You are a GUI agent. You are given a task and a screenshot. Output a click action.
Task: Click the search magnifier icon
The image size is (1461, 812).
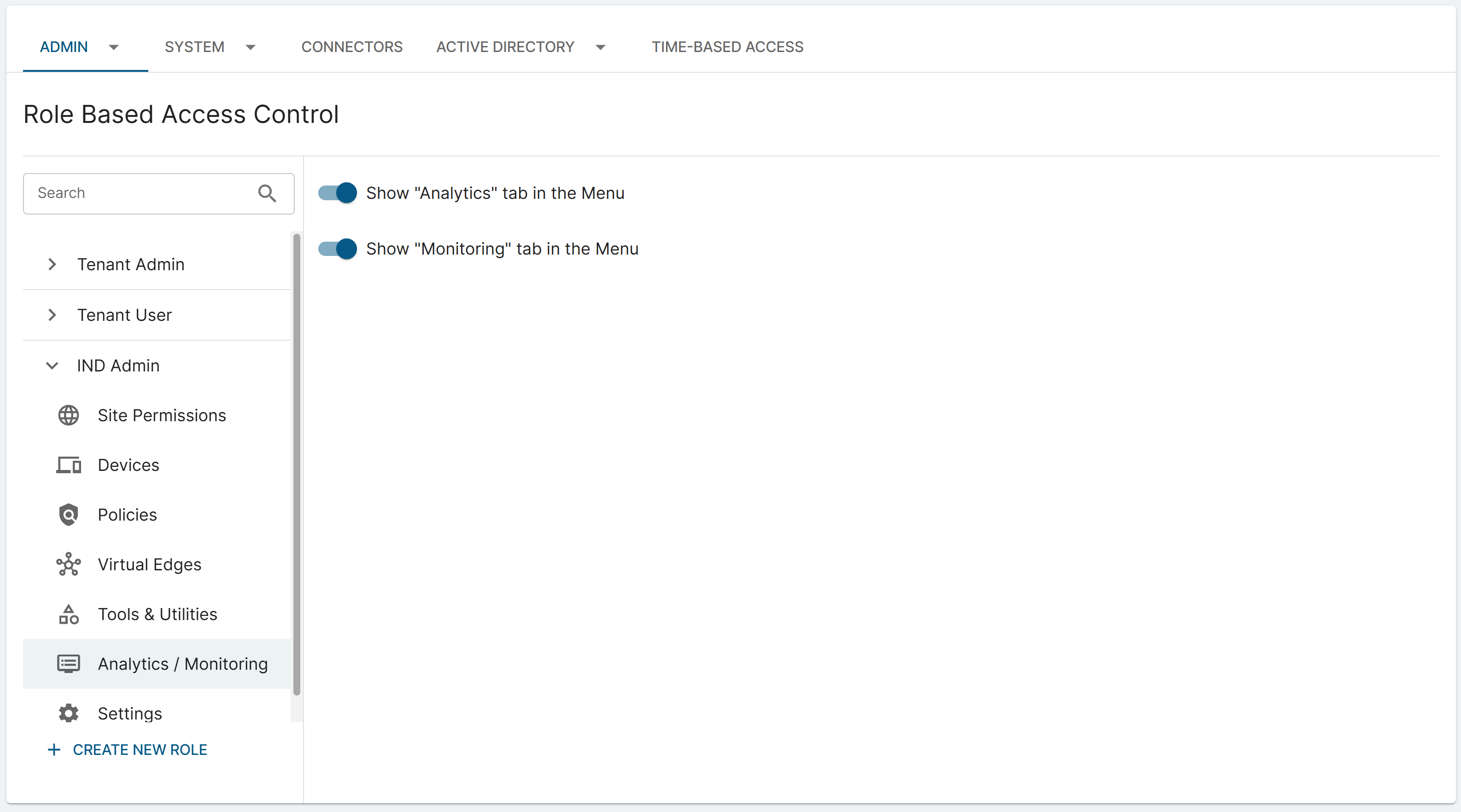pyautogui.click(x=267, y=193)
